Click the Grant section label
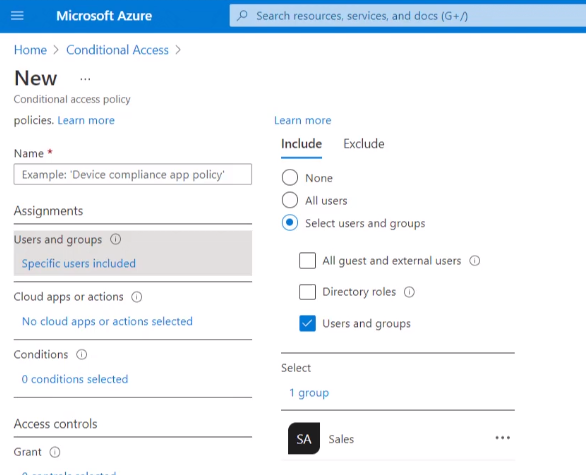The image size is (586, 475). (x=28, y=452)
